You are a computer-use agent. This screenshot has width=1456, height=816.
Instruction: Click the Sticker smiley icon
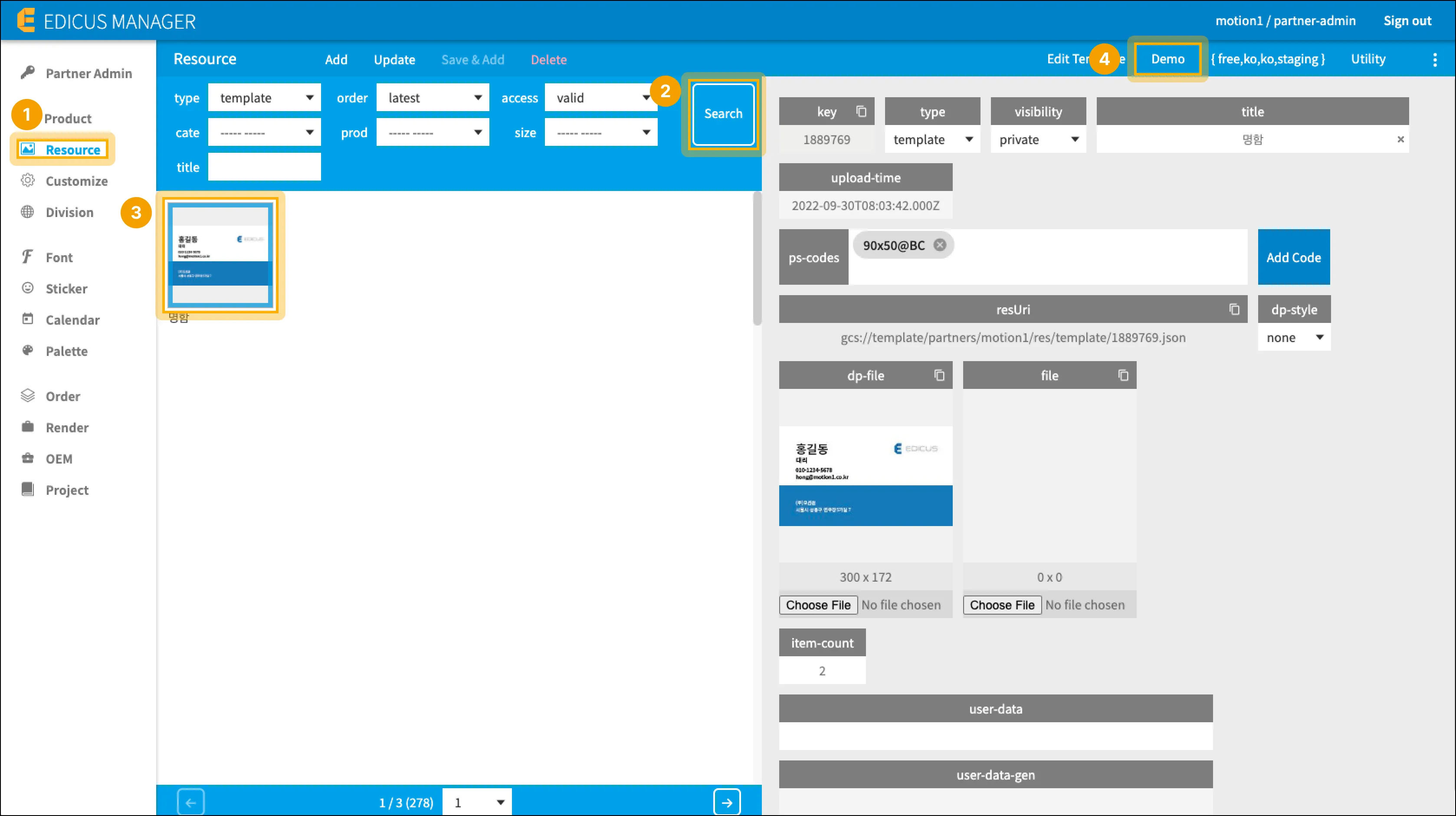[x=28, y=288]
